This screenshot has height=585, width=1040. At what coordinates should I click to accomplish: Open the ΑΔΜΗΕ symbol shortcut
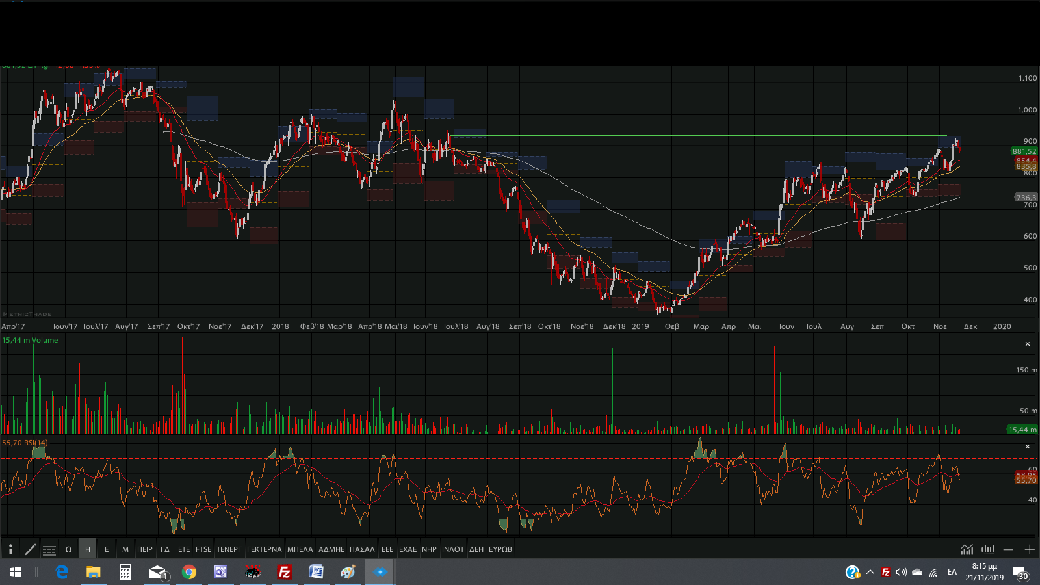pos(331,549)
